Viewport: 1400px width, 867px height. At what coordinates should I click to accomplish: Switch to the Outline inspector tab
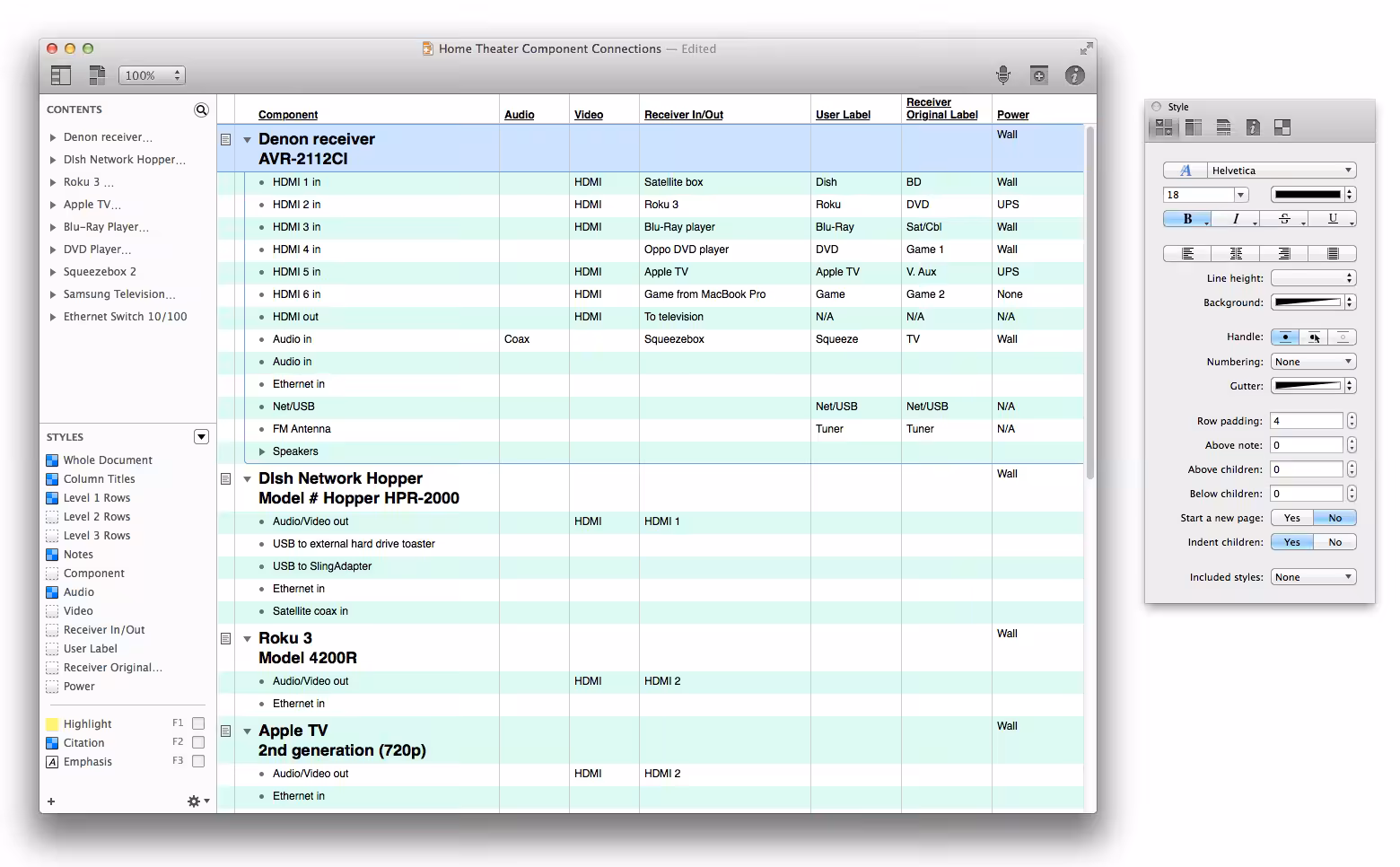point(1224,127)
